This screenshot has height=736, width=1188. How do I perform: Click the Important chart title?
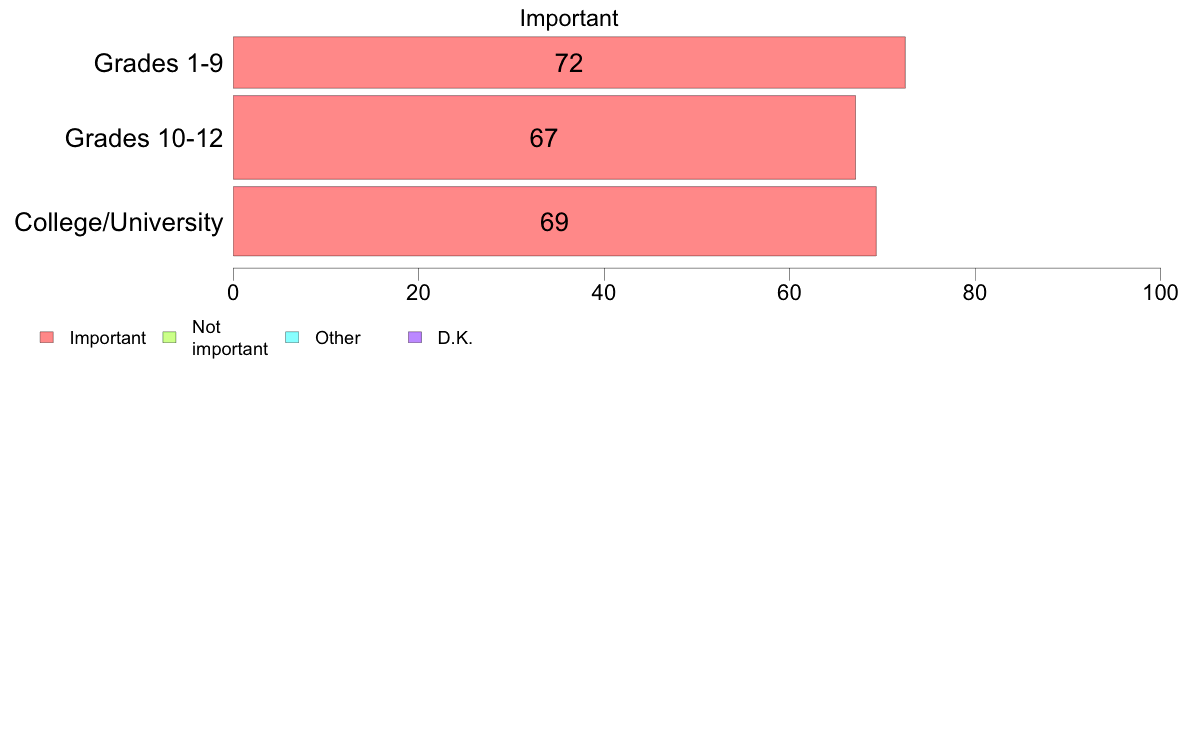569,18
